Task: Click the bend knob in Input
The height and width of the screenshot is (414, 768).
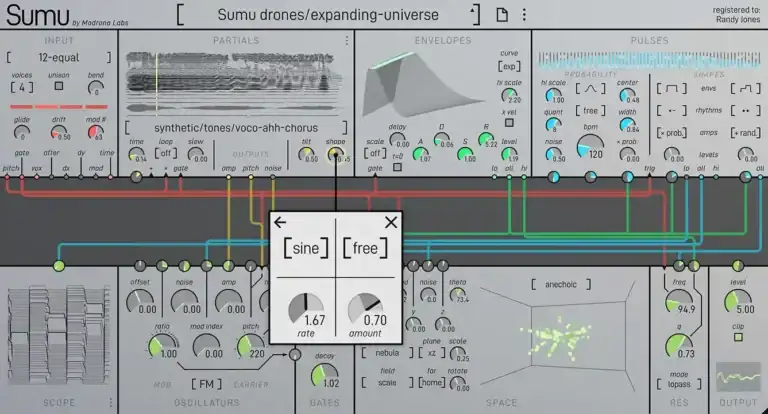Action: coord(96,89)
